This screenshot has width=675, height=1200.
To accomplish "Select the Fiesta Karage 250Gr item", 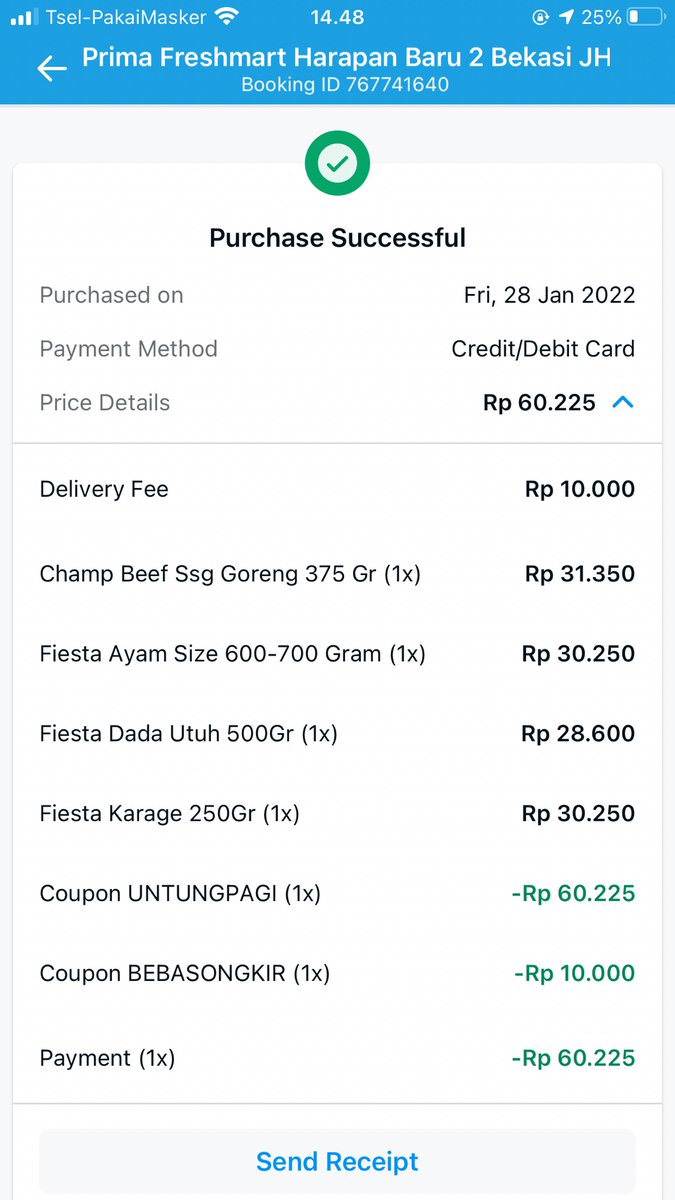I will (337, 814).
